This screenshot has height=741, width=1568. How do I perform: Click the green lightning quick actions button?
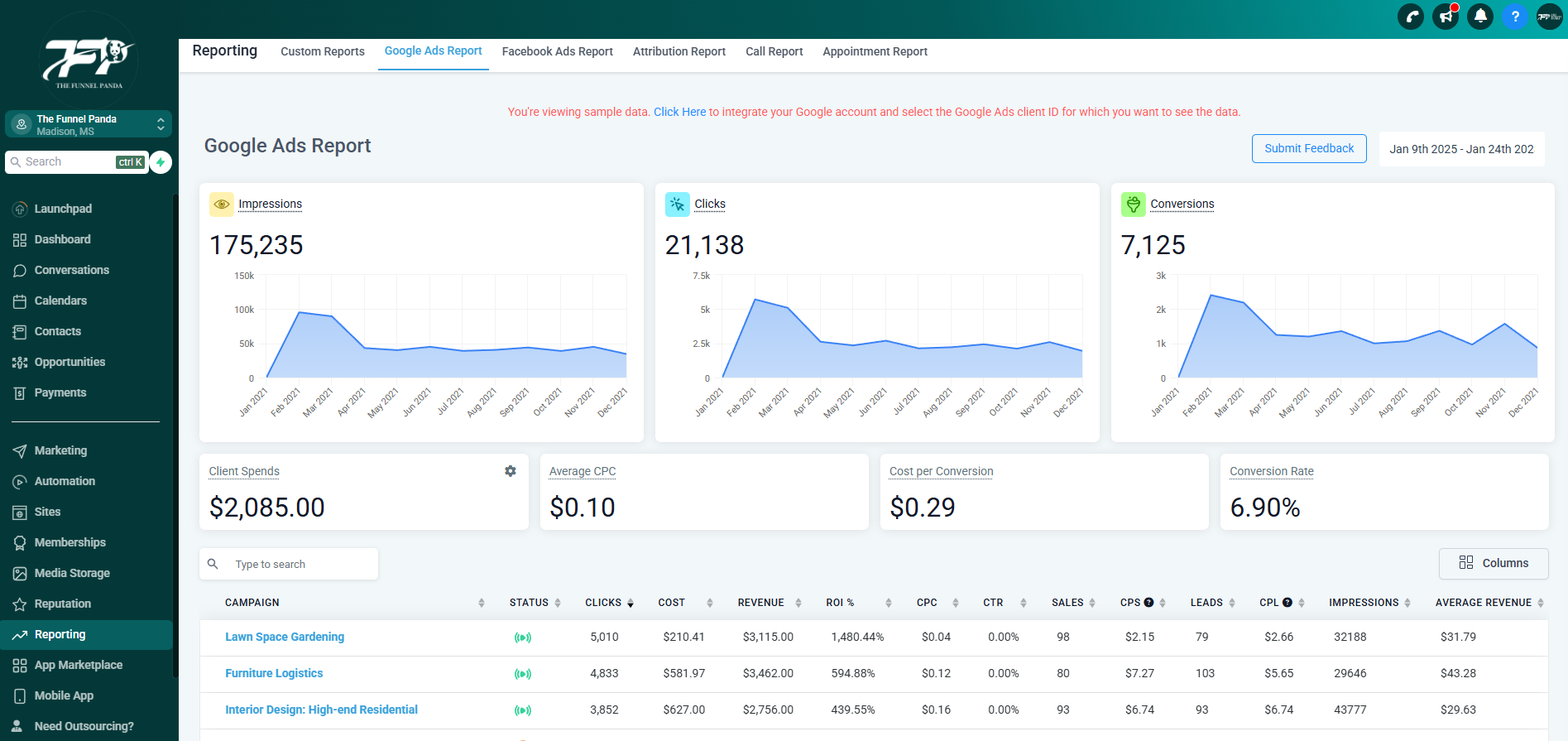pyautogui.click(x=161, y=162)
